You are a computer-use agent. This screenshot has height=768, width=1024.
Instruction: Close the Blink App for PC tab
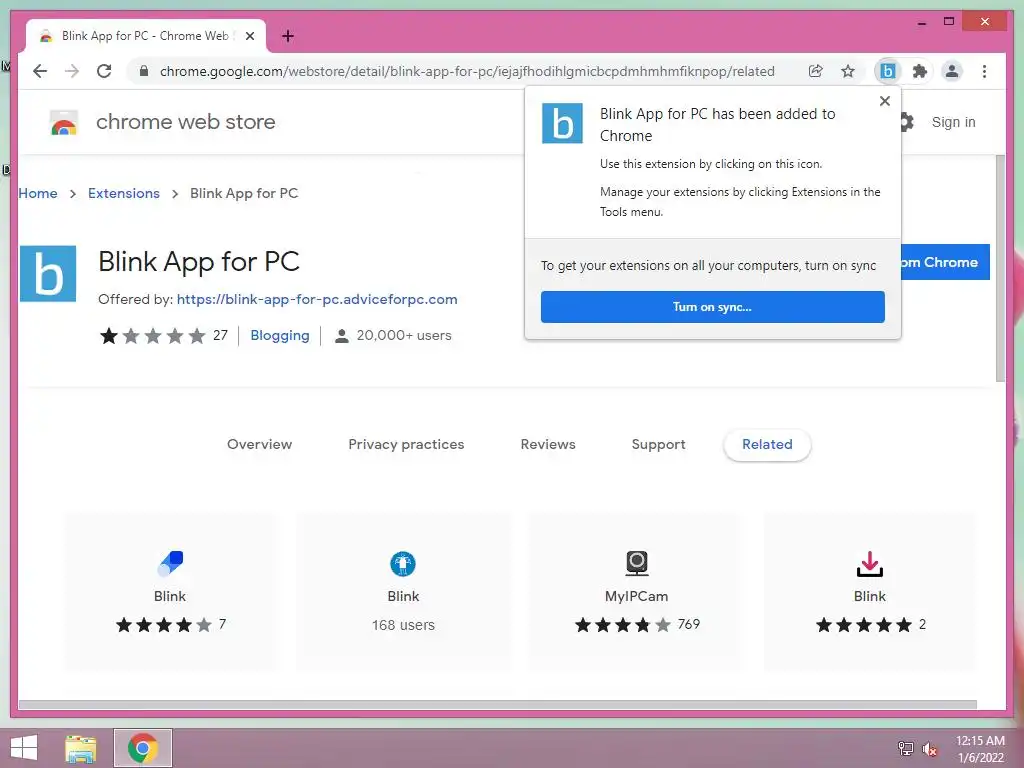[x=249, y=36]
